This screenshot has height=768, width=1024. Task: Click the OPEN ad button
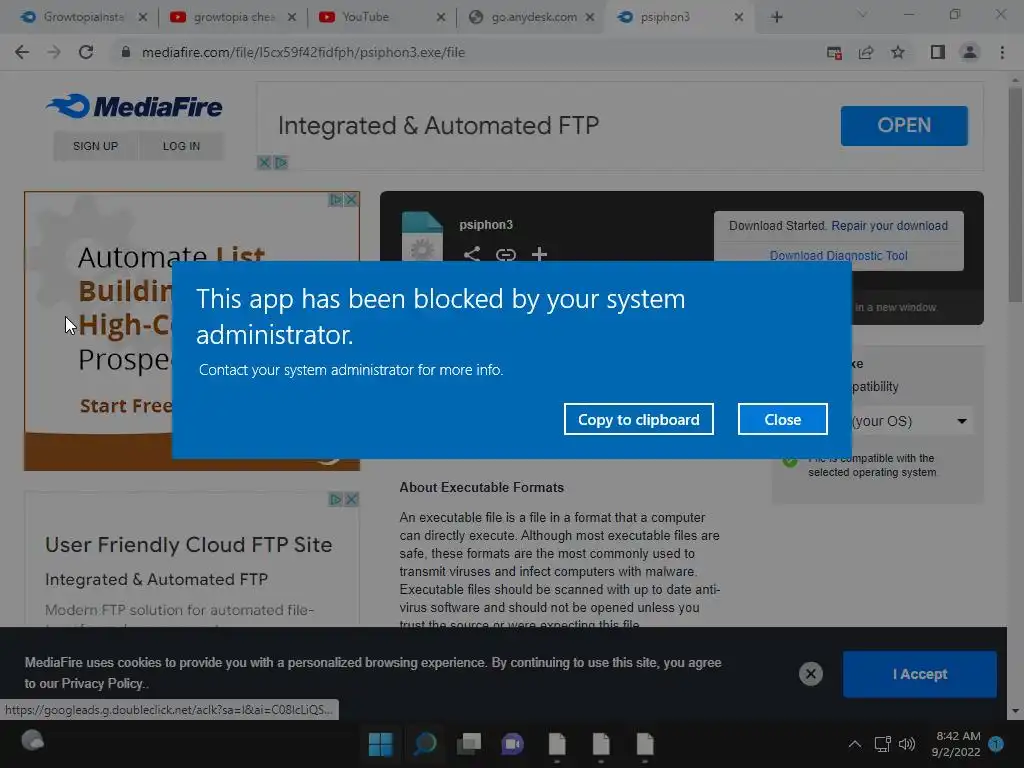[904, 125]
